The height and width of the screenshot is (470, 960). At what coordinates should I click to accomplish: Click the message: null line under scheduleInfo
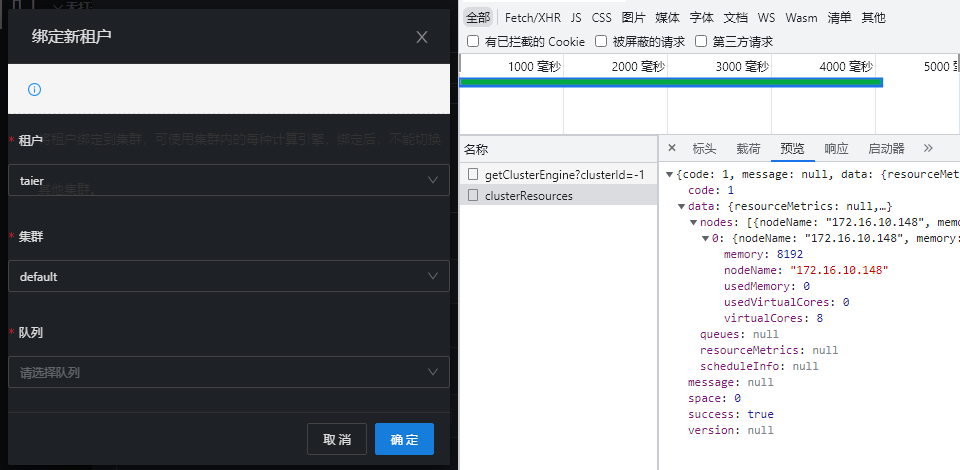(x=730, y=382)
